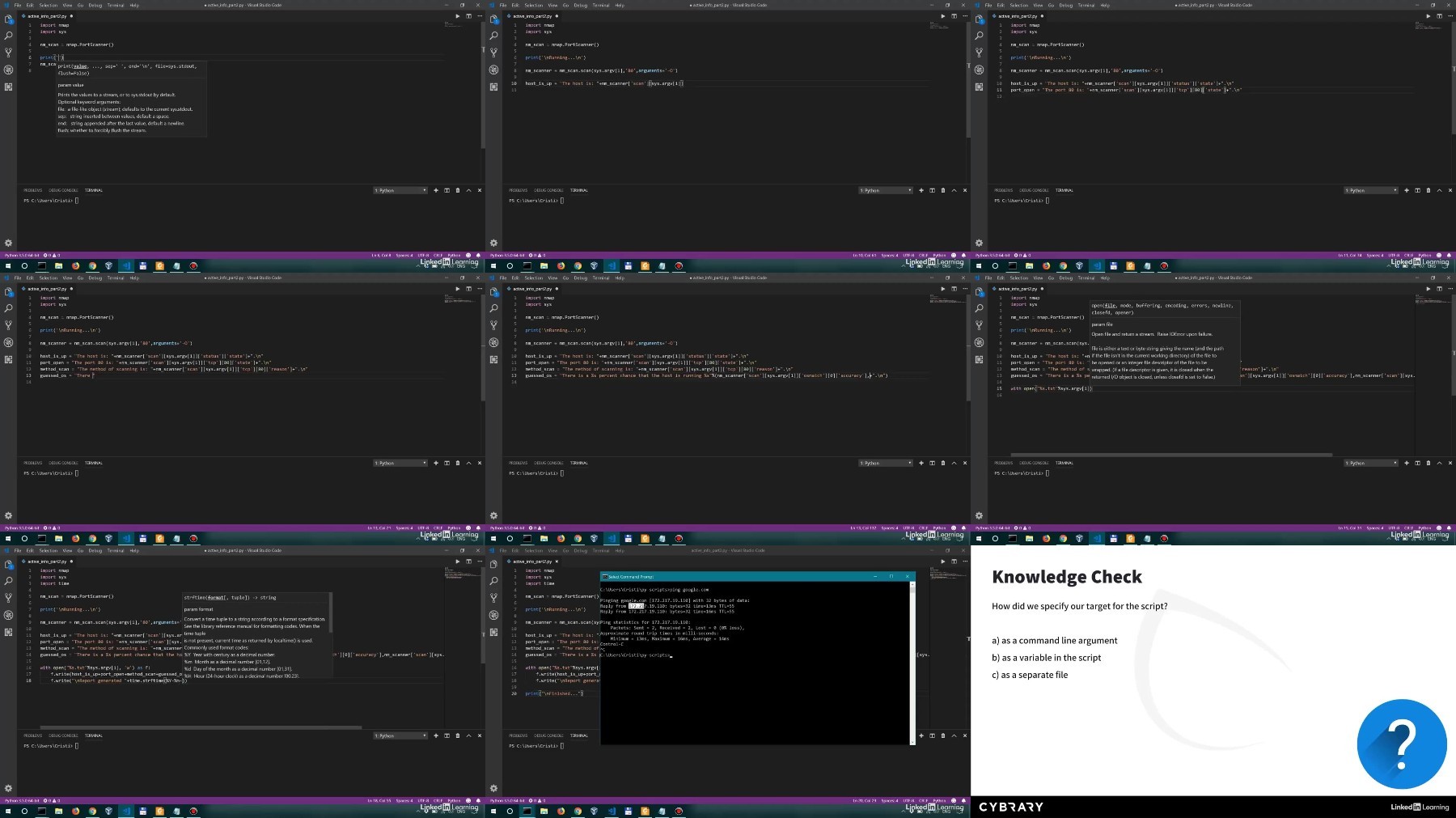Maximize panel chevron in the print tooltip frame
The image size is (1456, 818).
[468, 190]
